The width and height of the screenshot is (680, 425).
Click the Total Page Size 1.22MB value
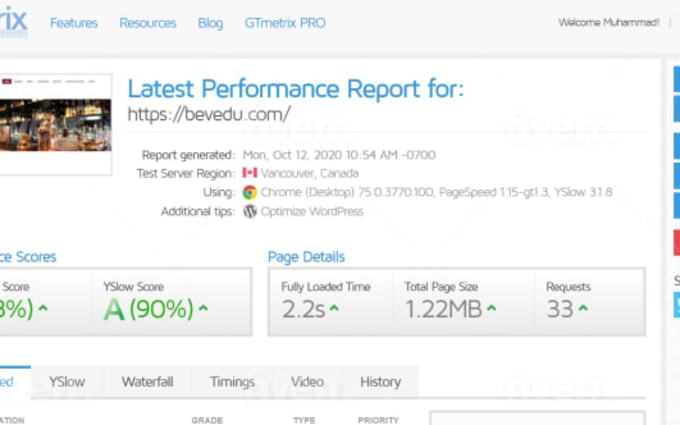click(x=444, y=309)
